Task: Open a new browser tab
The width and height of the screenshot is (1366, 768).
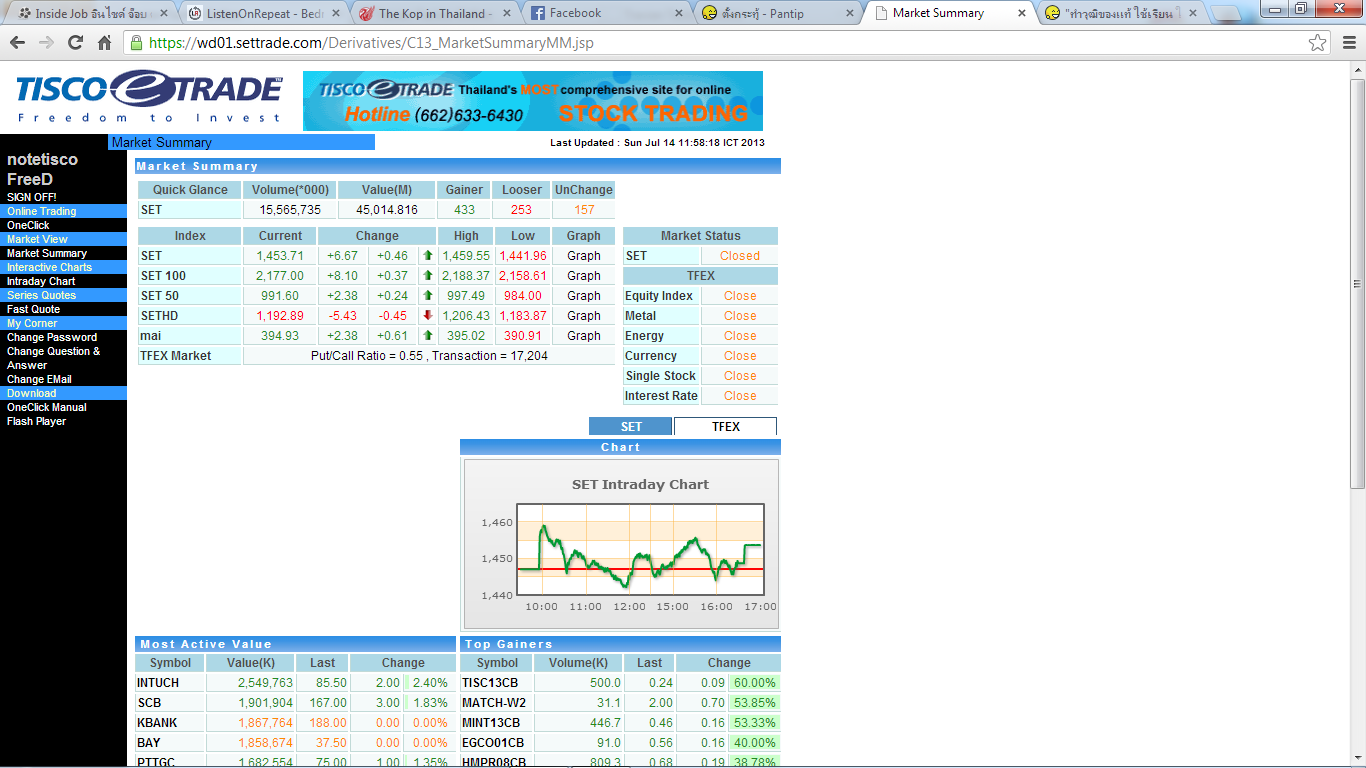Action: (x=1223, y=14)
